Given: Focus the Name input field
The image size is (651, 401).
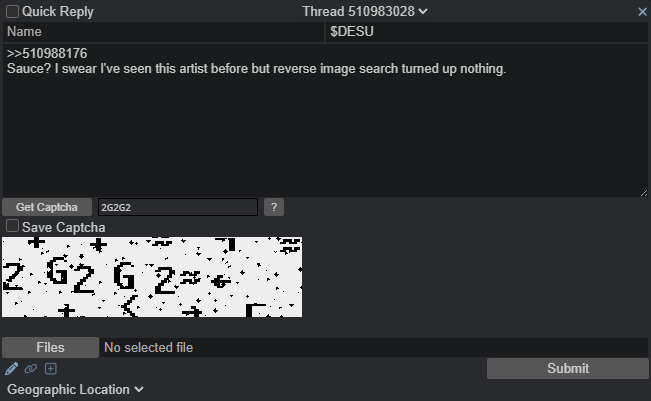Looking at the screenshot, I should pyautogui.click(x=164, y=32).
